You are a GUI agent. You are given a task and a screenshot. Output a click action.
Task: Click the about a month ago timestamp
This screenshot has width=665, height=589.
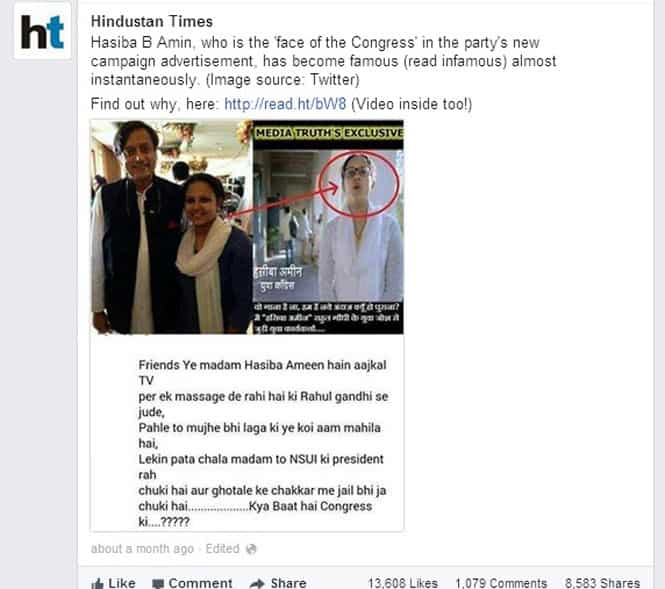pyautogui.click(x=142, y=549)
